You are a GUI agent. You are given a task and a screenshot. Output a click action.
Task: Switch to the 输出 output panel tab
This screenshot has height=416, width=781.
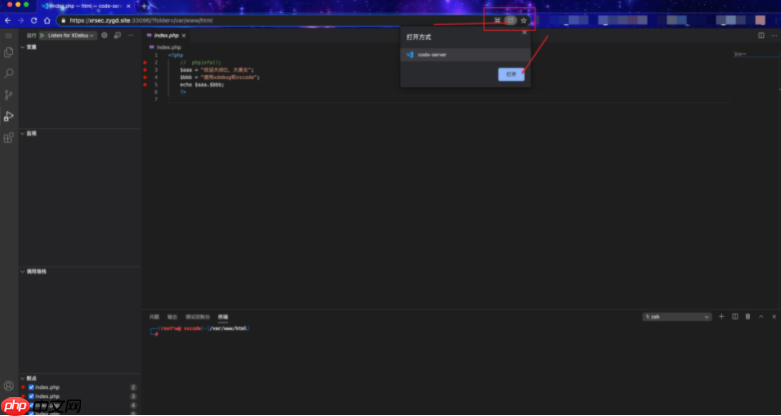(172, 317)
